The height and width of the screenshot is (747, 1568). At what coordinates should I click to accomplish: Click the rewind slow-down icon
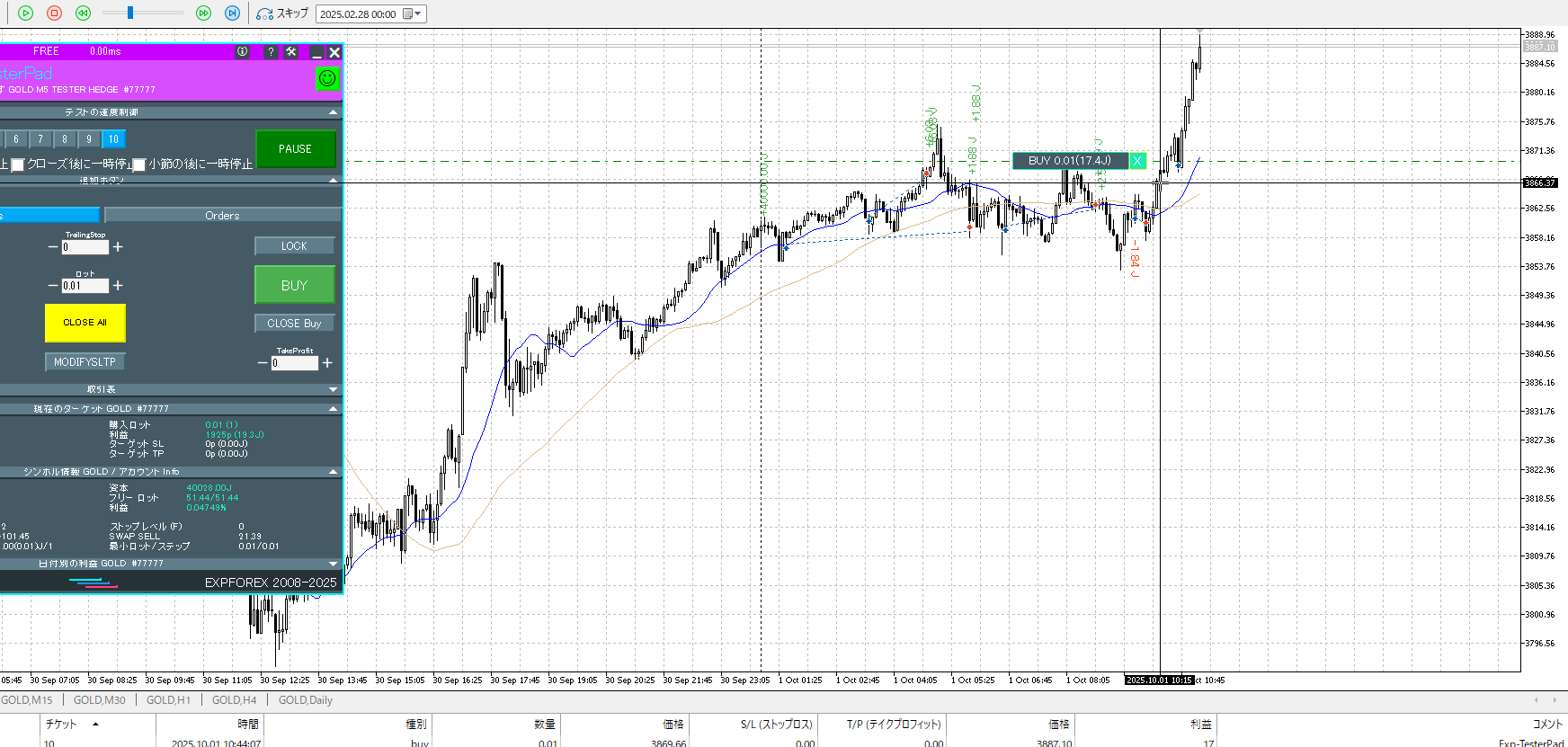pyautogui.click(x=83, y=13)
